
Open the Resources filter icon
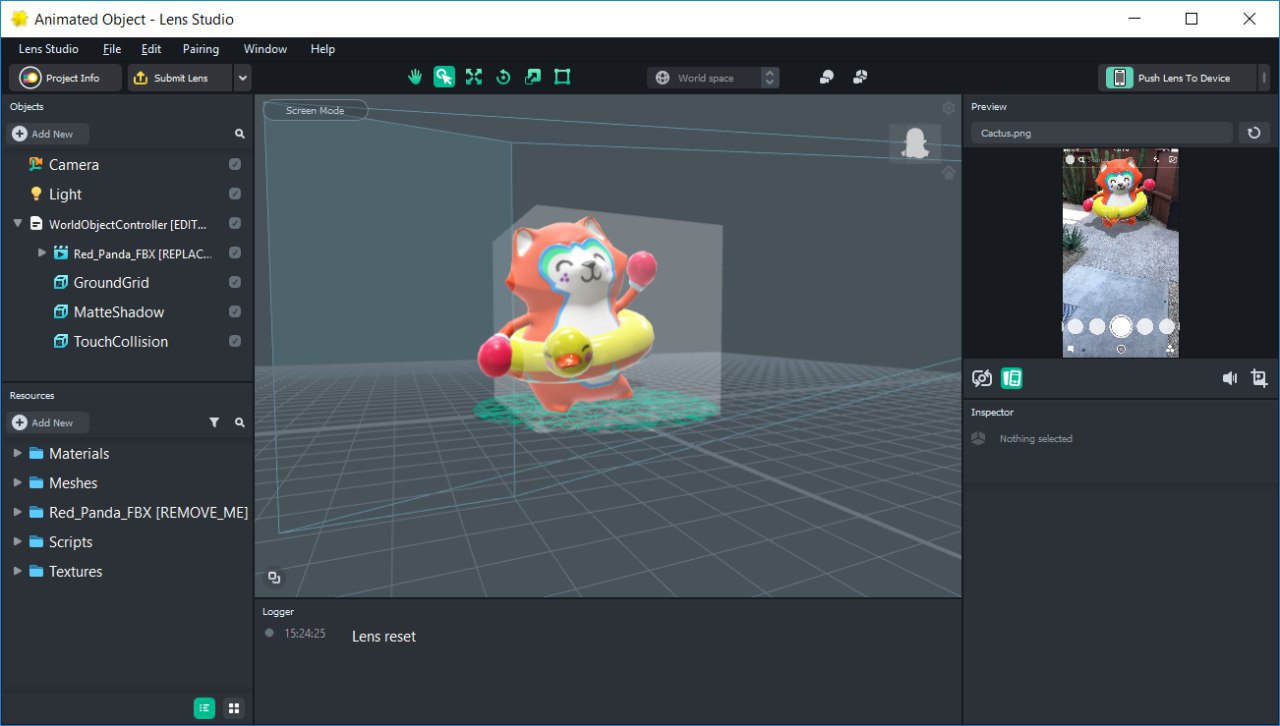[214, 423]
